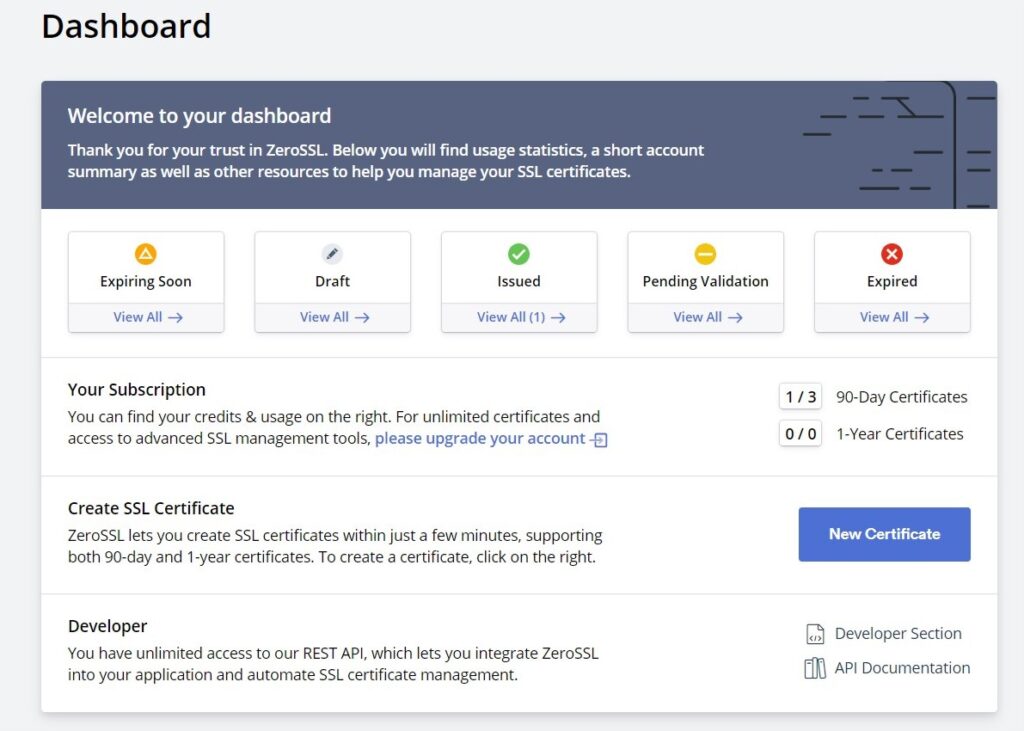This screenshot has width=1024, height=731.
Task: Click the orange Expiring Soon warning icon
Action: [x=146, y=253]
